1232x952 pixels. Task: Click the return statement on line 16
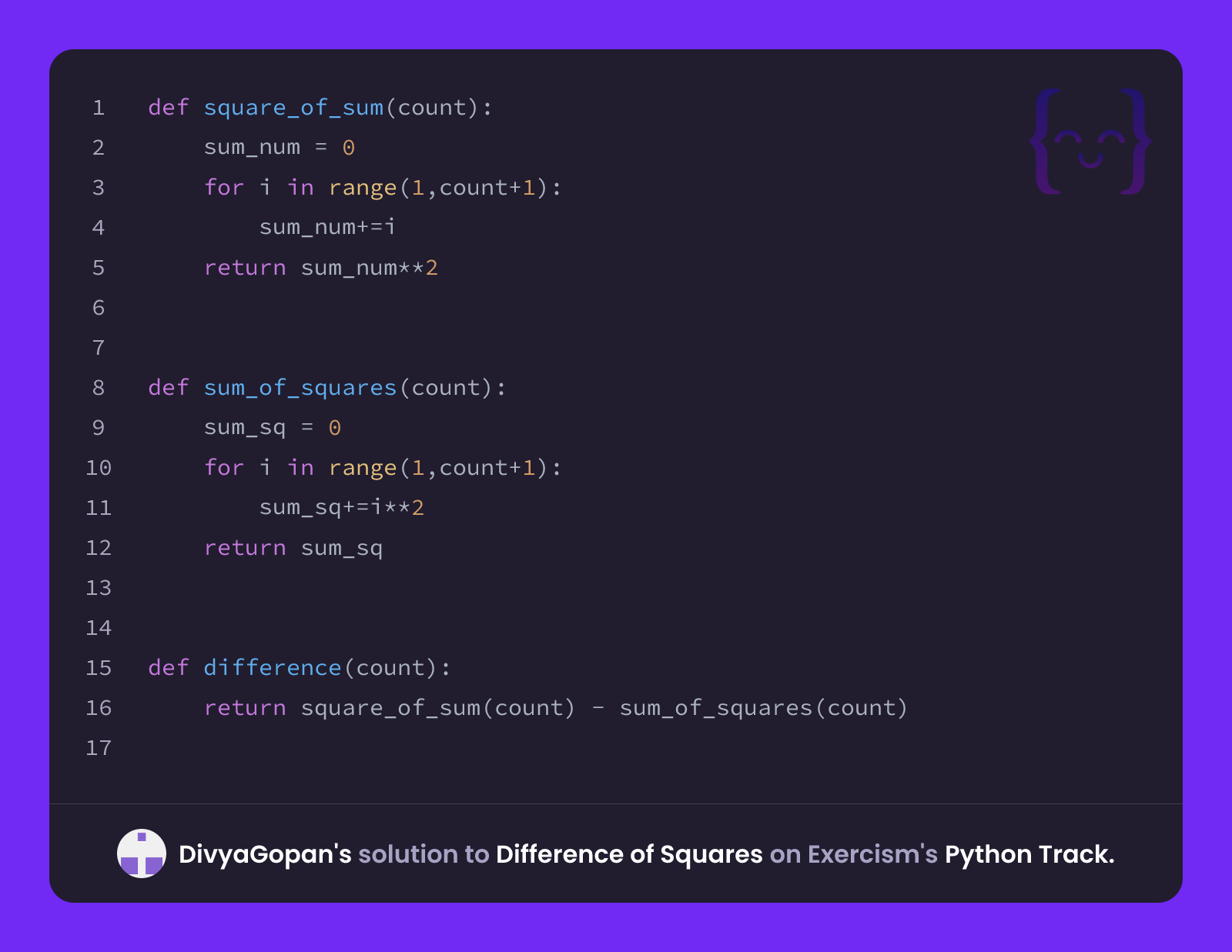coord(555,708)
